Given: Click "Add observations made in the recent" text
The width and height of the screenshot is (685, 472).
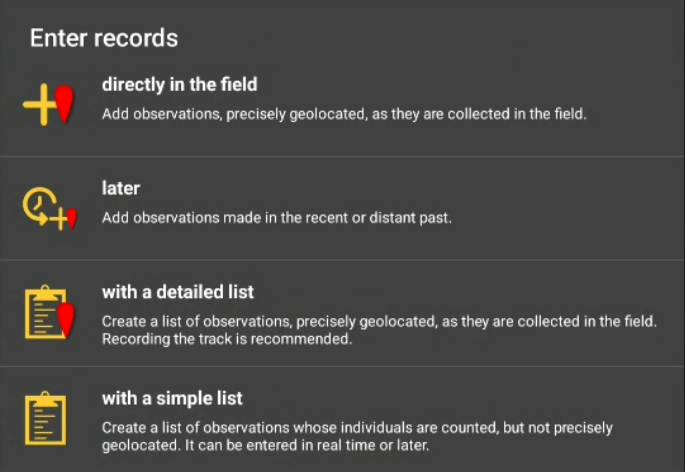Looking at the screenshot, I should click(x=276, y=217).
